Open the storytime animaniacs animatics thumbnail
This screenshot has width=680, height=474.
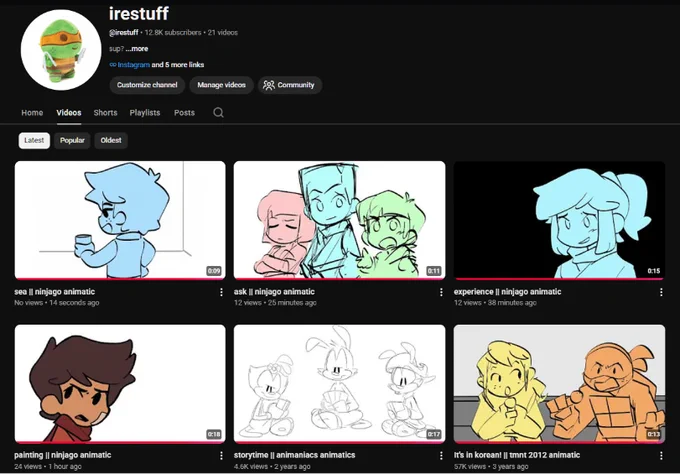point(340,384)
